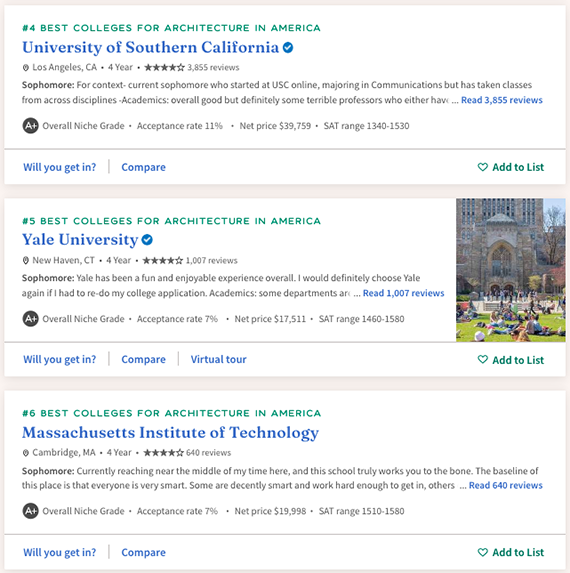Image resolution: width=570 pixels, height=573 pixels.
Task: Click the A+ grade badge for MIT
Action: 31,511
